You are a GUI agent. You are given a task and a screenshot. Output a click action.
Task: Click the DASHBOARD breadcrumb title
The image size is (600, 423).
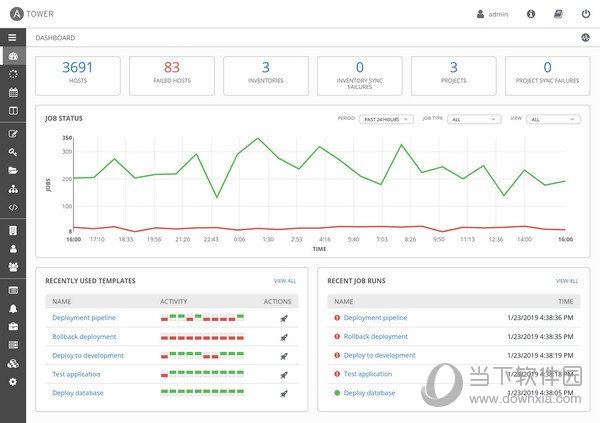pos(55,38)
